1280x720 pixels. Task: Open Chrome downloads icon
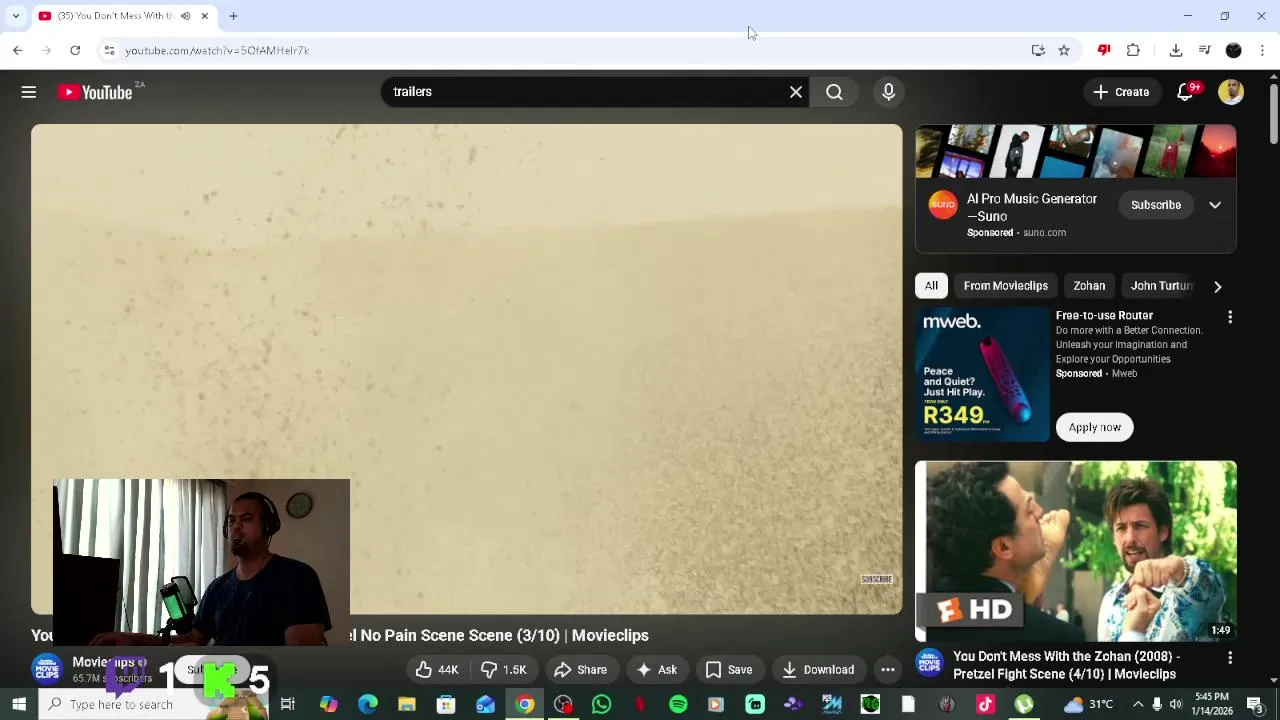pyautogui.click(x=1176, y=50)
